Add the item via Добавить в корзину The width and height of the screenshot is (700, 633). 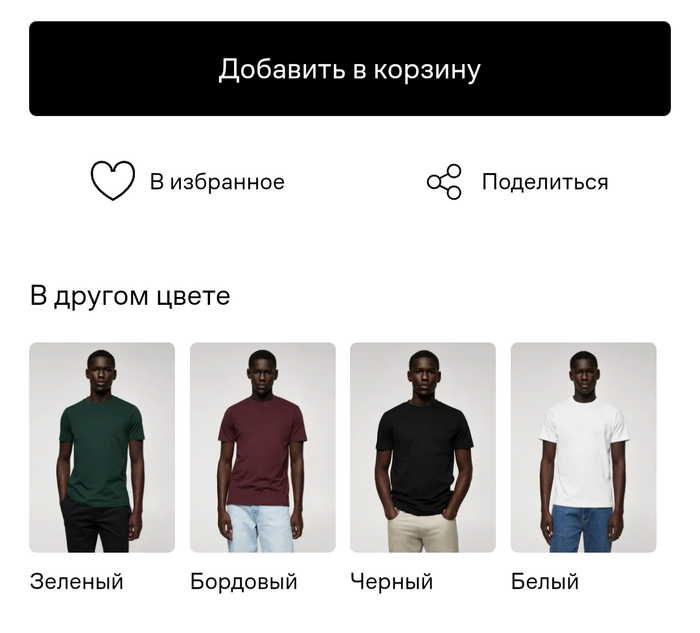[350, 69]
